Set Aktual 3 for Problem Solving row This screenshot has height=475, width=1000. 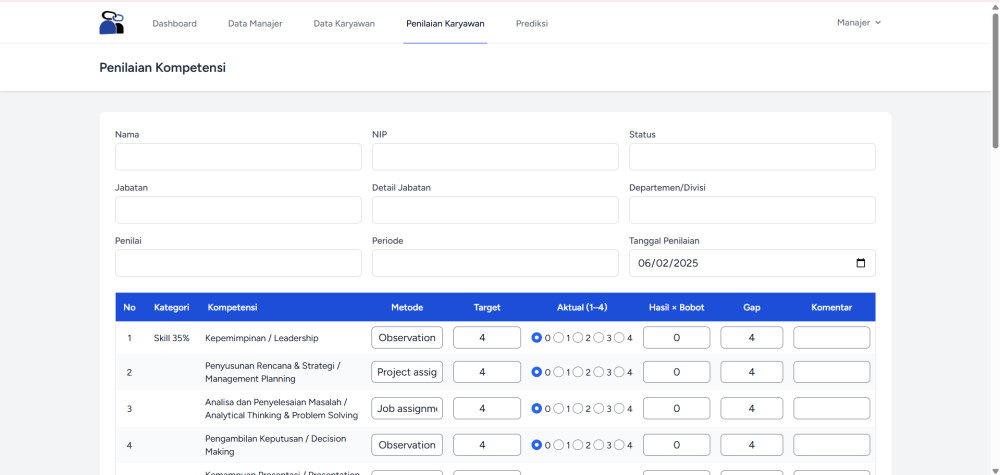coord(598,409)
